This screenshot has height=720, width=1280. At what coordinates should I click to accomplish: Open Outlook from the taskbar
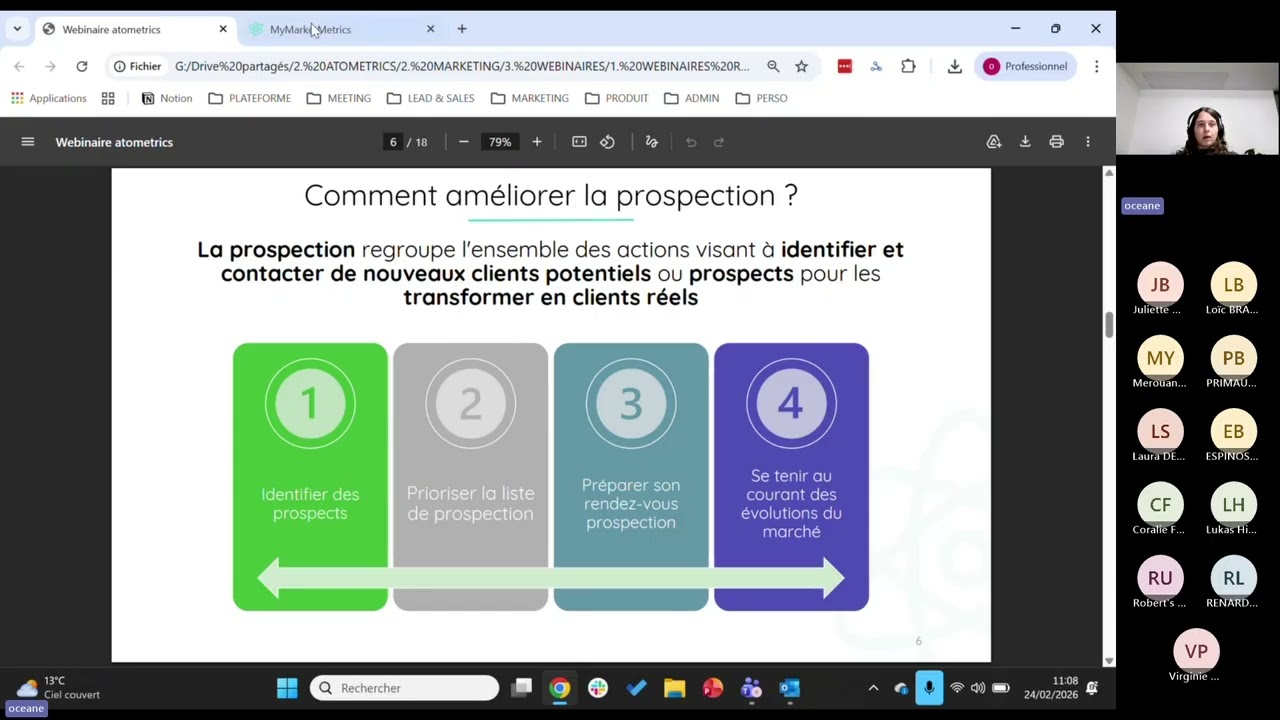point(789,688)
